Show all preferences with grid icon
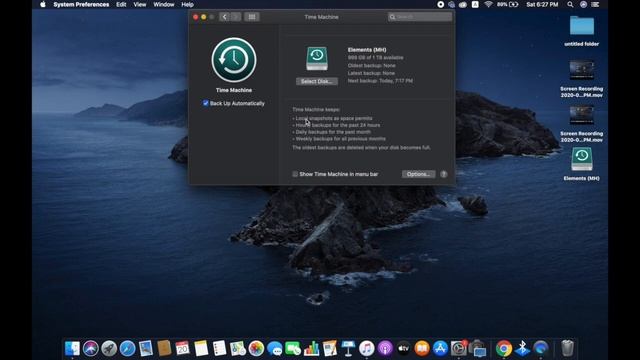Screen dimensions: 640x360 point(252,17)
